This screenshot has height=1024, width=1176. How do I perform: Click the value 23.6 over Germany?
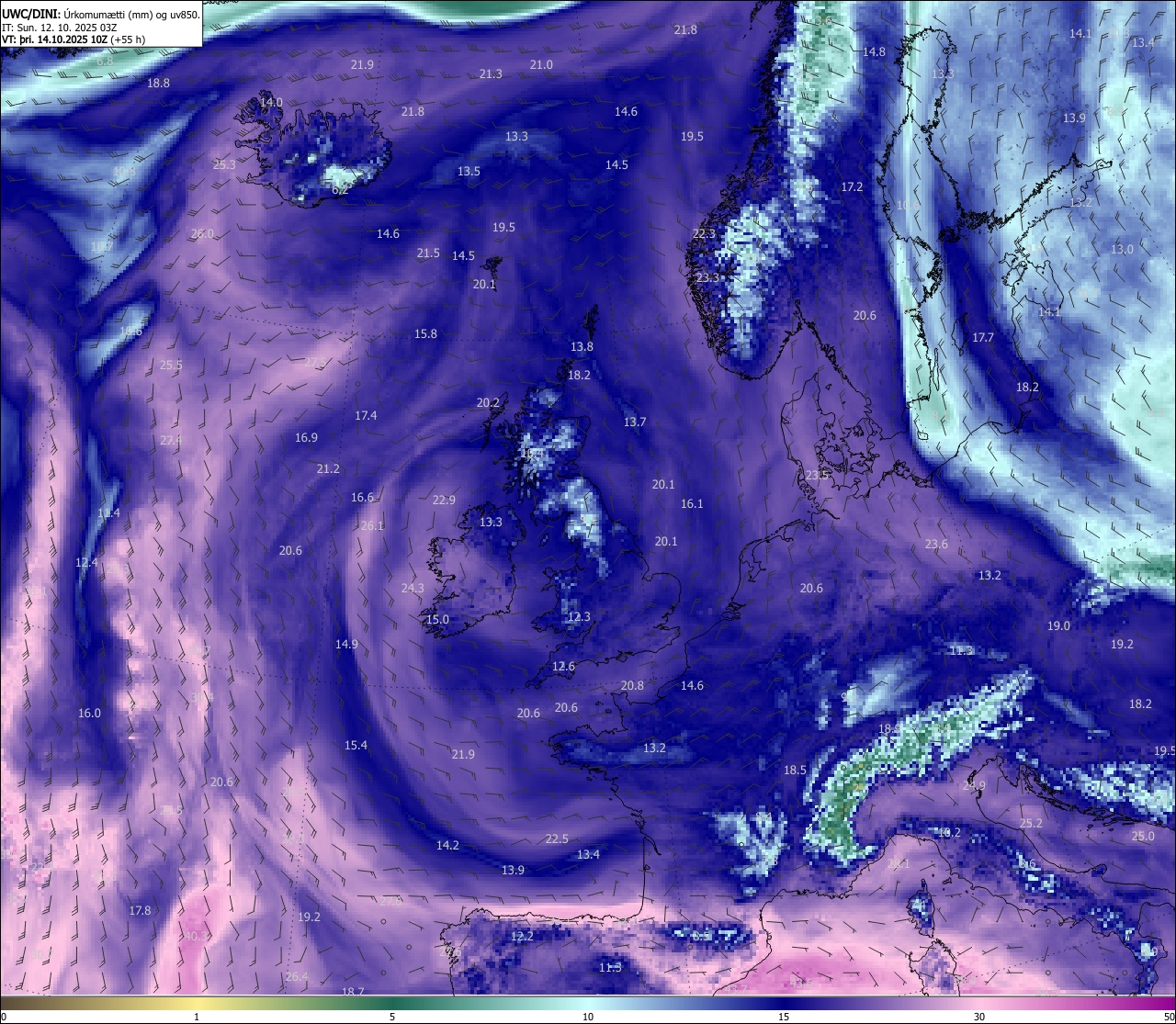[936, 544]
